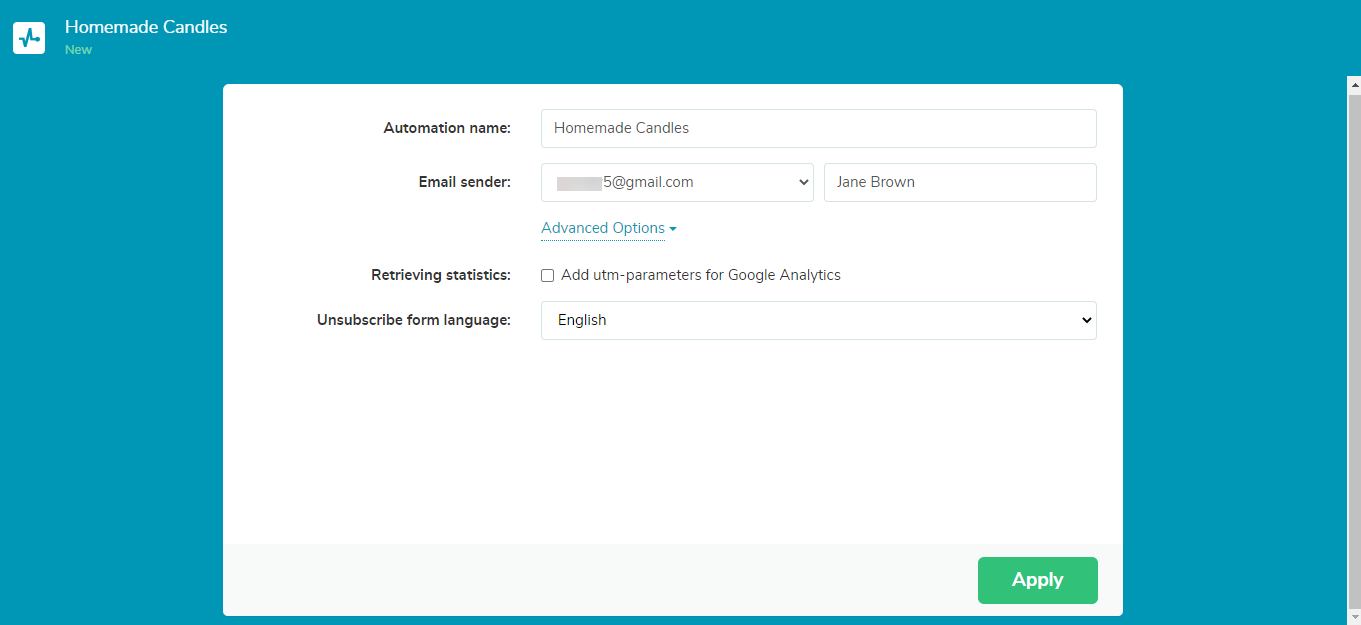Click the New status label
The image size is (1361, 625).
click(x=78, y=50)
